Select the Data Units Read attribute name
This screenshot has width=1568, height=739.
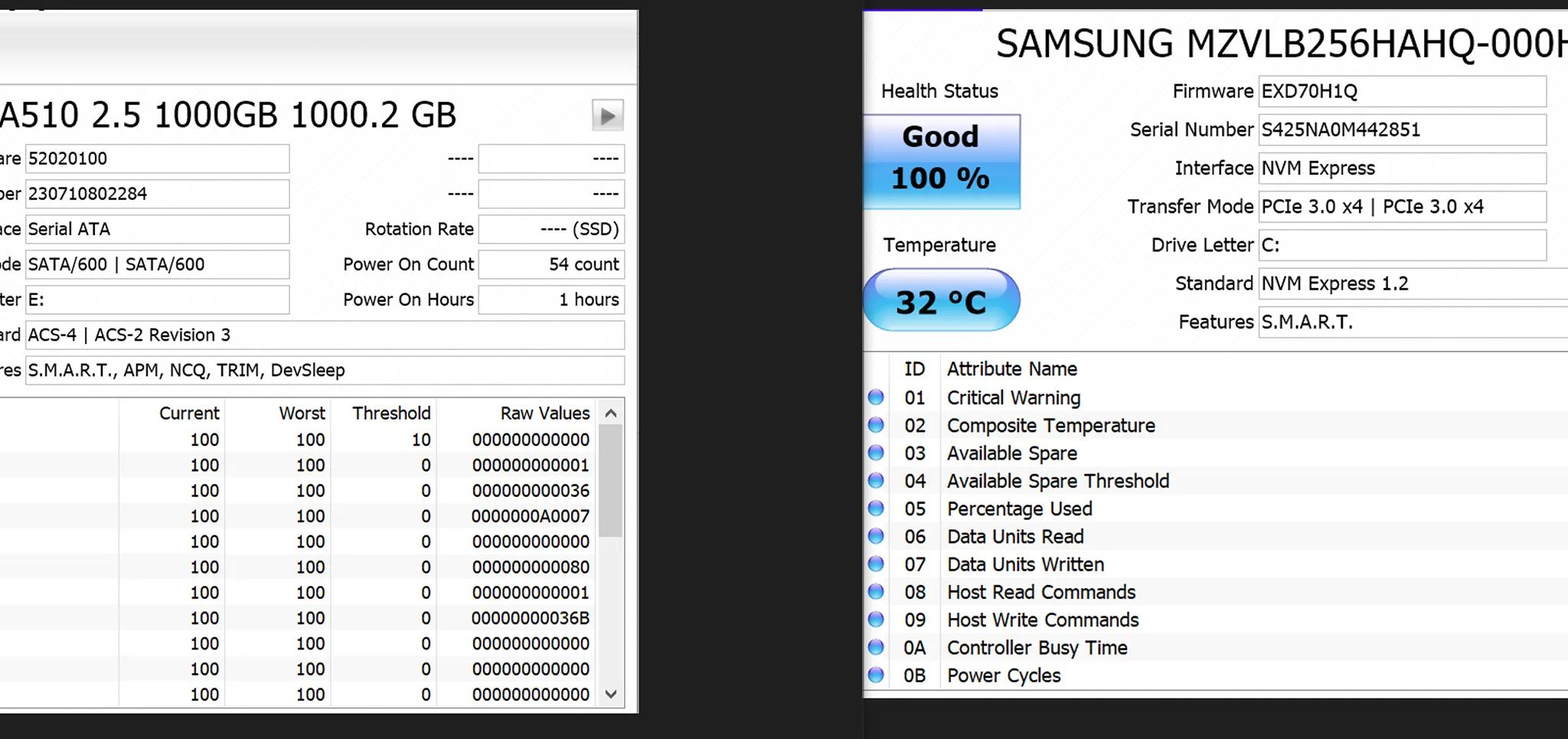[1015, 536]
